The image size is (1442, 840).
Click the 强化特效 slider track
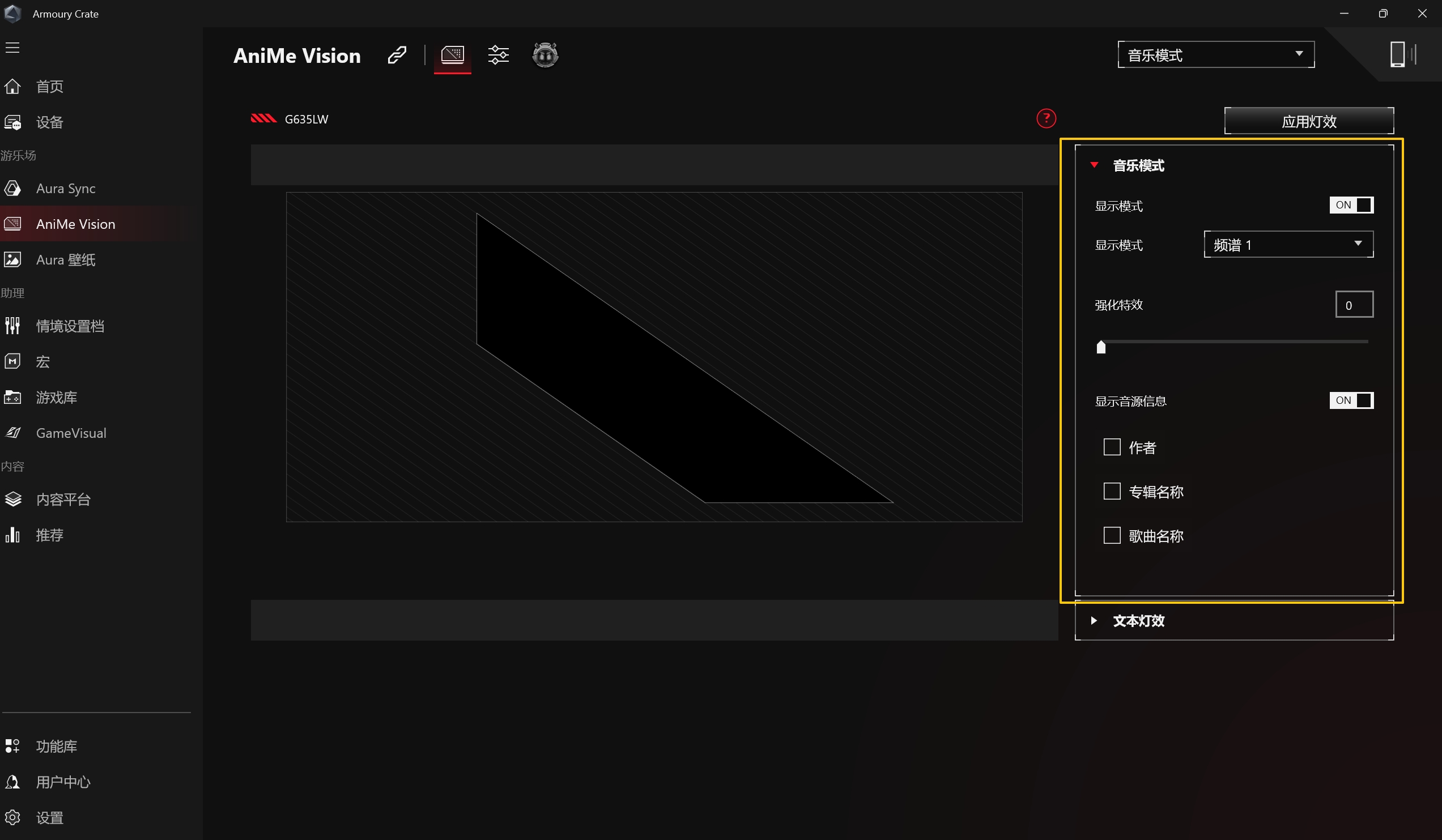click(1233, 342)
